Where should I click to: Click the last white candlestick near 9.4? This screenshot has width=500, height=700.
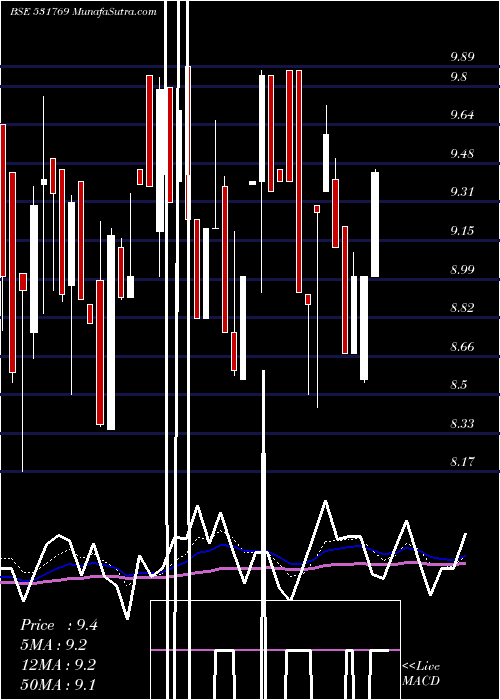tap(375, 224)
